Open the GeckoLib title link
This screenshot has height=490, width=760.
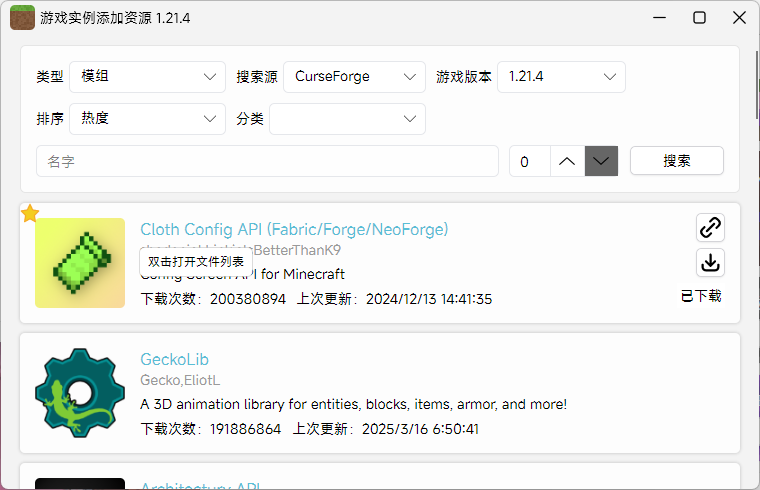pos(174,360)
